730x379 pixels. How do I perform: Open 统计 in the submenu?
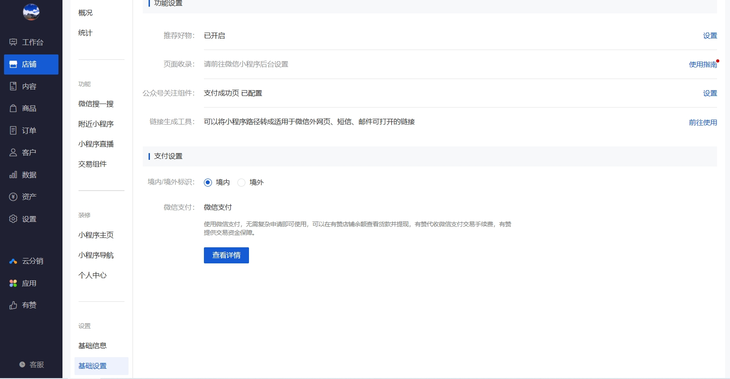click(85, 33)
